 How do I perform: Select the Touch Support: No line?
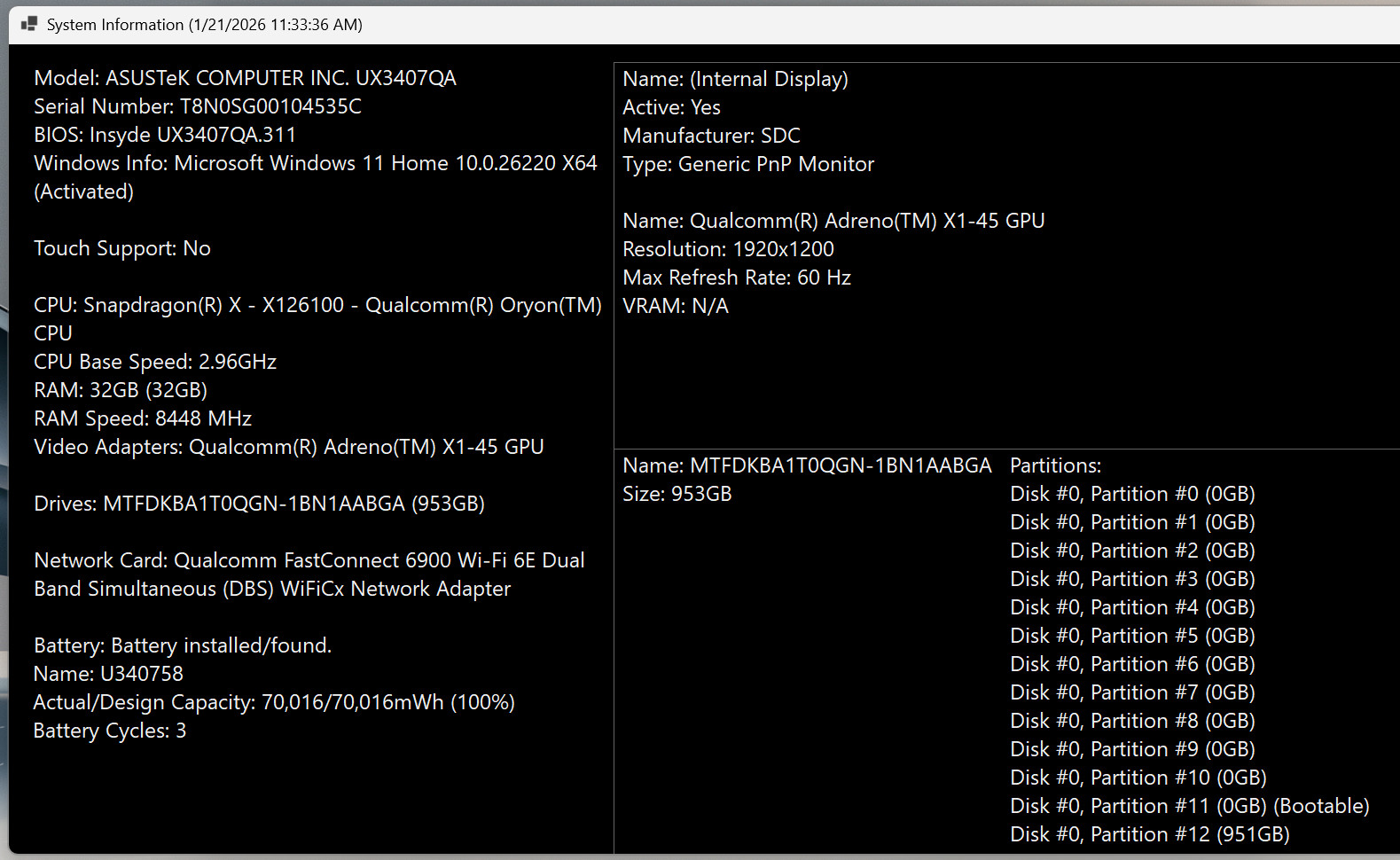click(x=122, y=248)
